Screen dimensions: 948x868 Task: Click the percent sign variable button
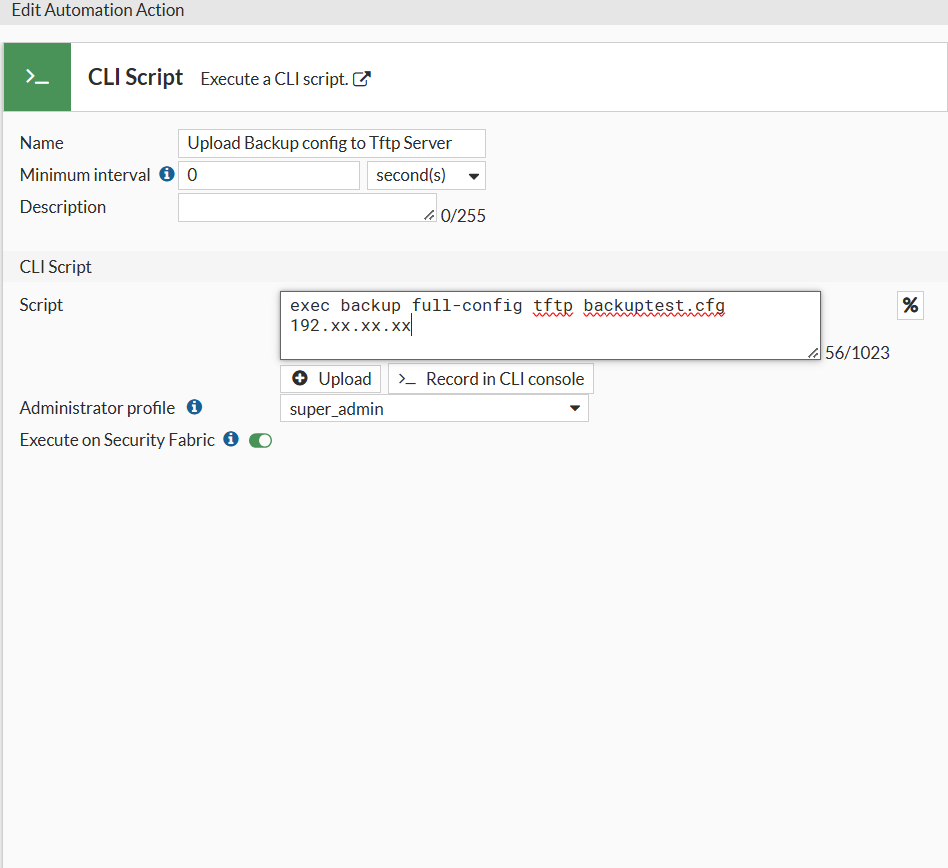coord(910,305)
